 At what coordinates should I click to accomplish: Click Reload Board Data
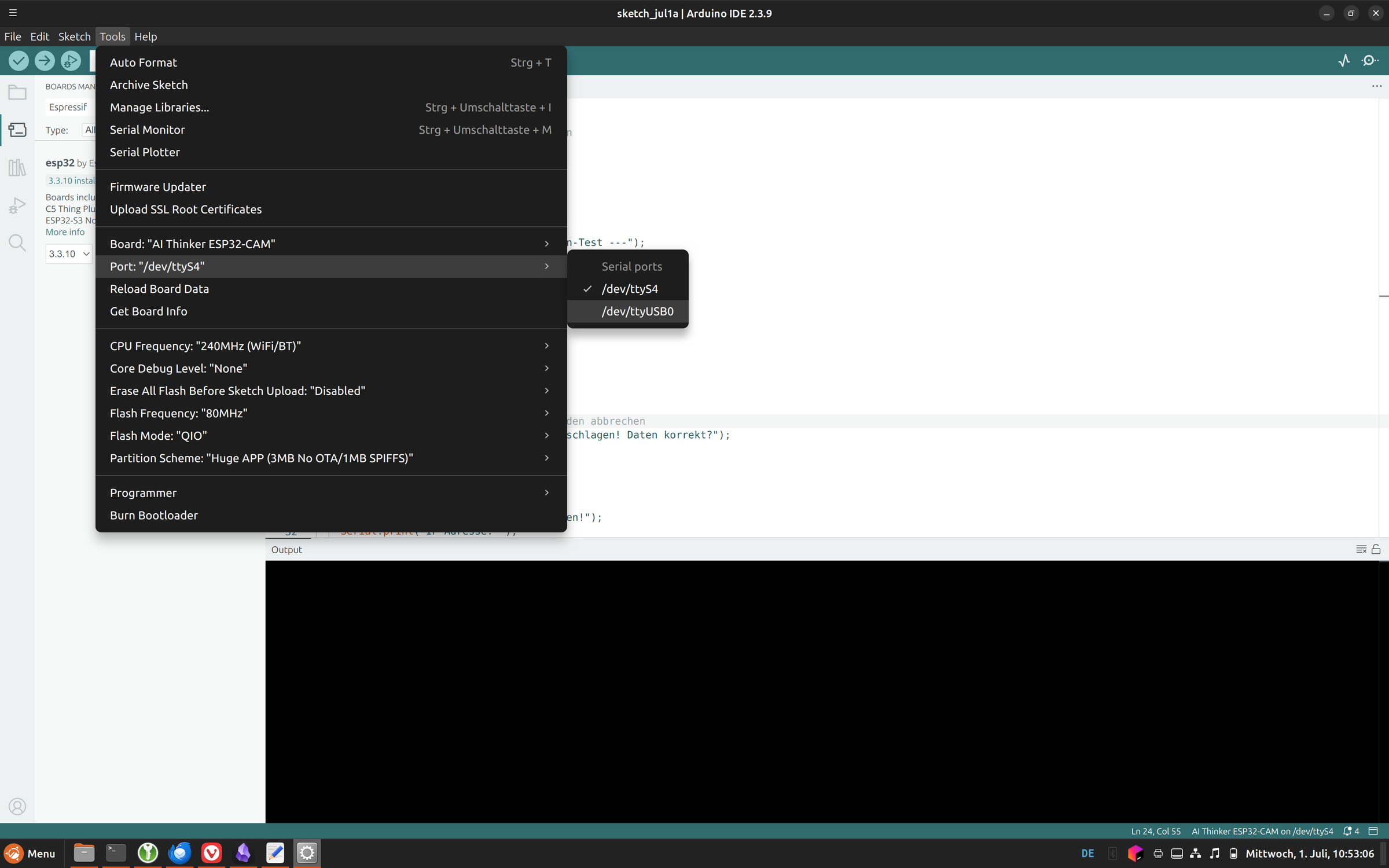tap(331, 289)
